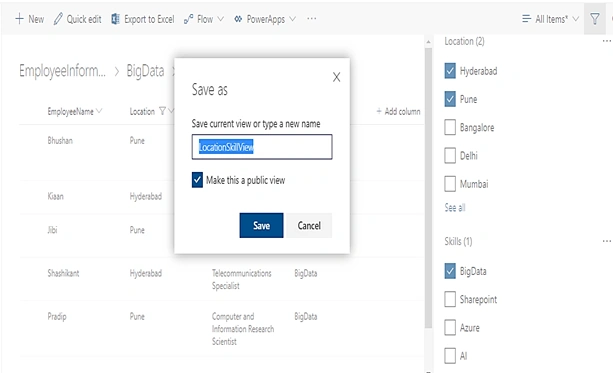Click the Save button
Viewport: 613px width, 373px height.
click(x=261, y=225)
